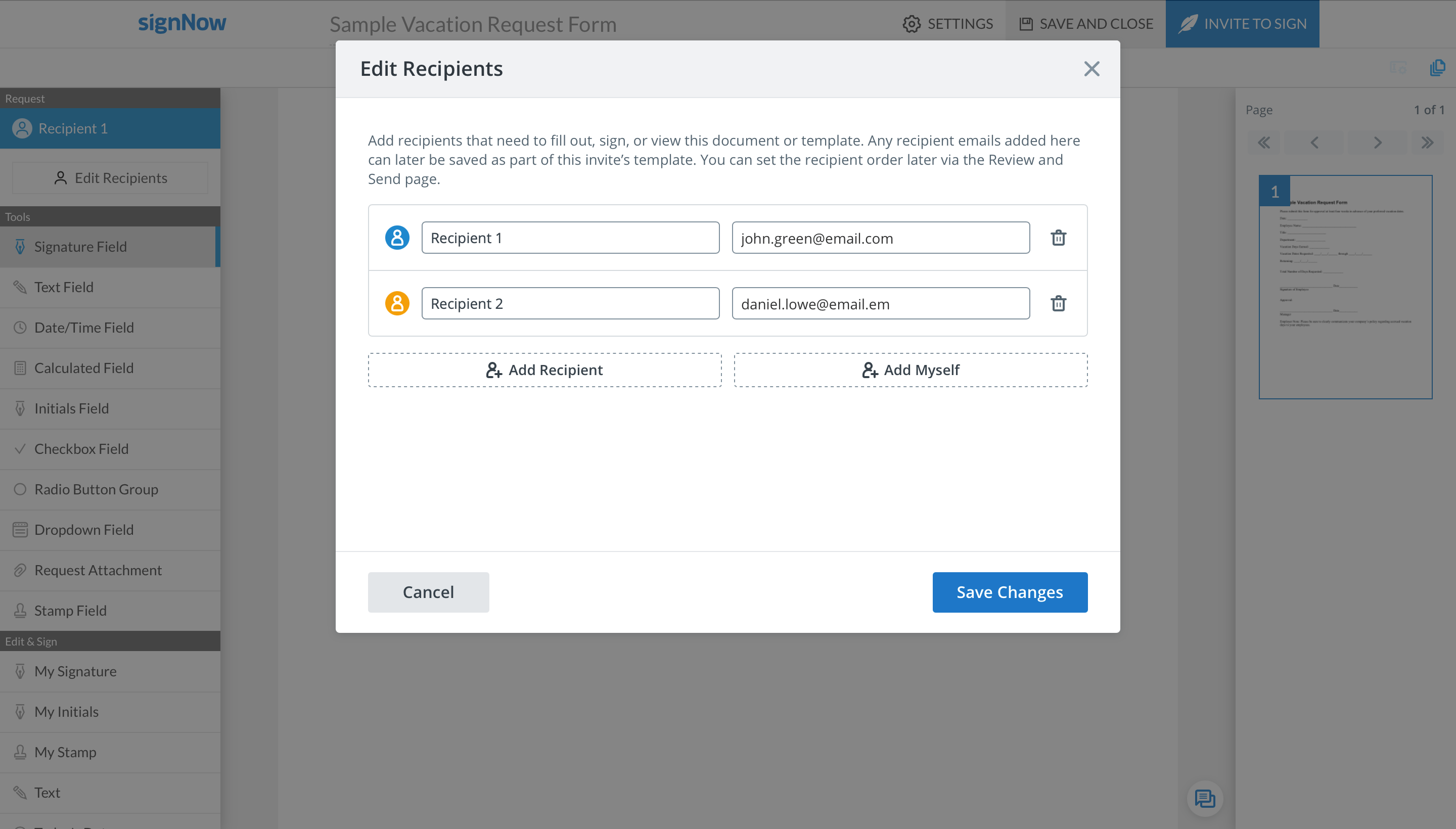Click the INVITE TO SIGN button
This screenshot has width=1456, height=829.
click(1244, 23)
